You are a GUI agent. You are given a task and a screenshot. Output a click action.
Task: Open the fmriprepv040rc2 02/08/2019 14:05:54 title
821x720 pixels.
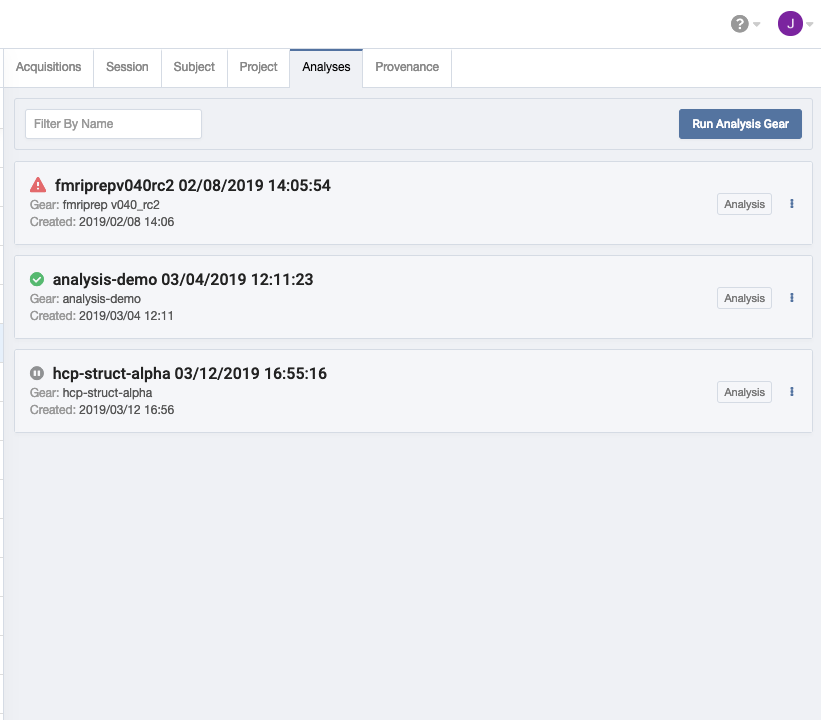pos(193,185)
